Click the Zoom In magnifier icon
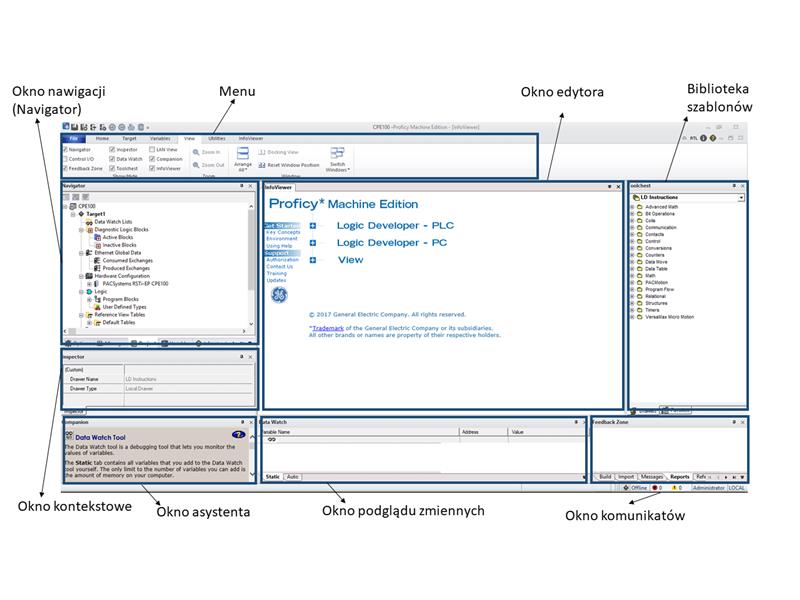 pyautogui.click(x=196, y=152)
